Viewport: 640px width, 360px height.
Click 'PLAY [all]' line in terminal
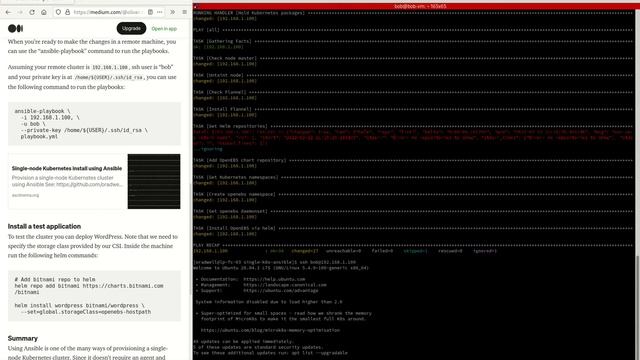coord(412,30)
